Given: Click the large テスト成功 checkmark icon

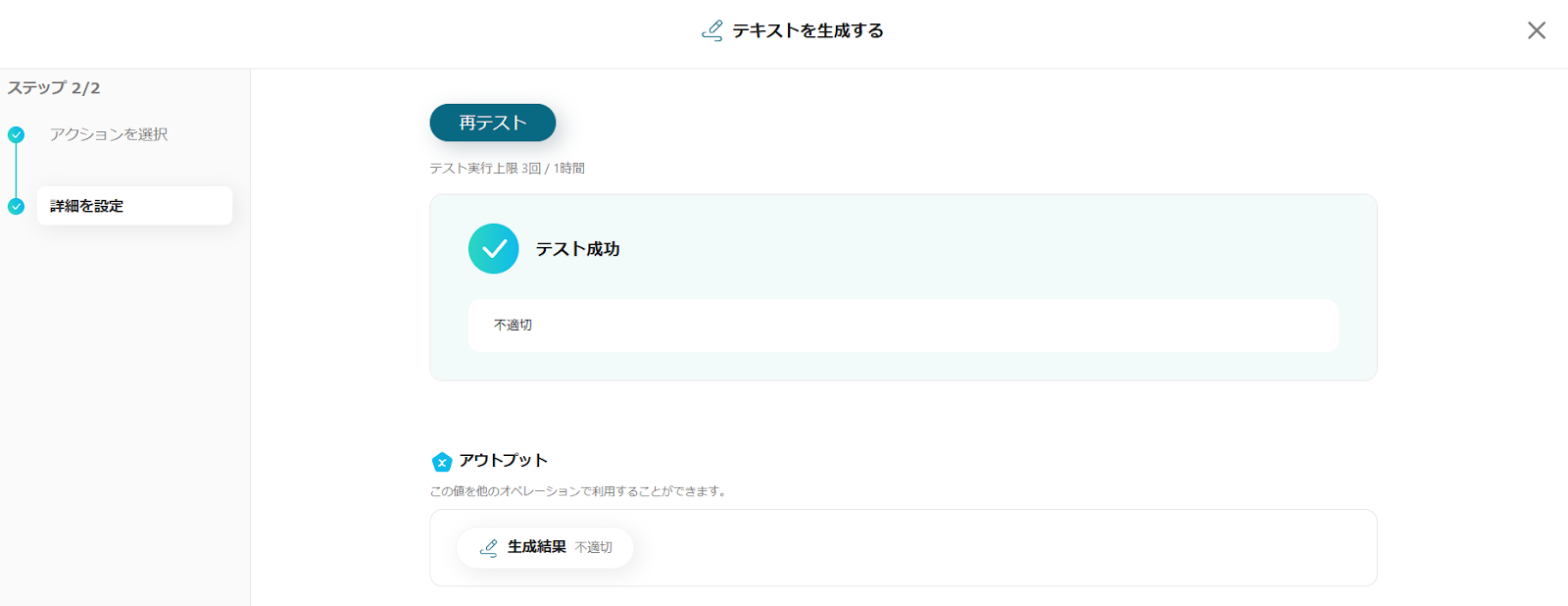Looking at the screenshot, I should (x=493, y=249).
